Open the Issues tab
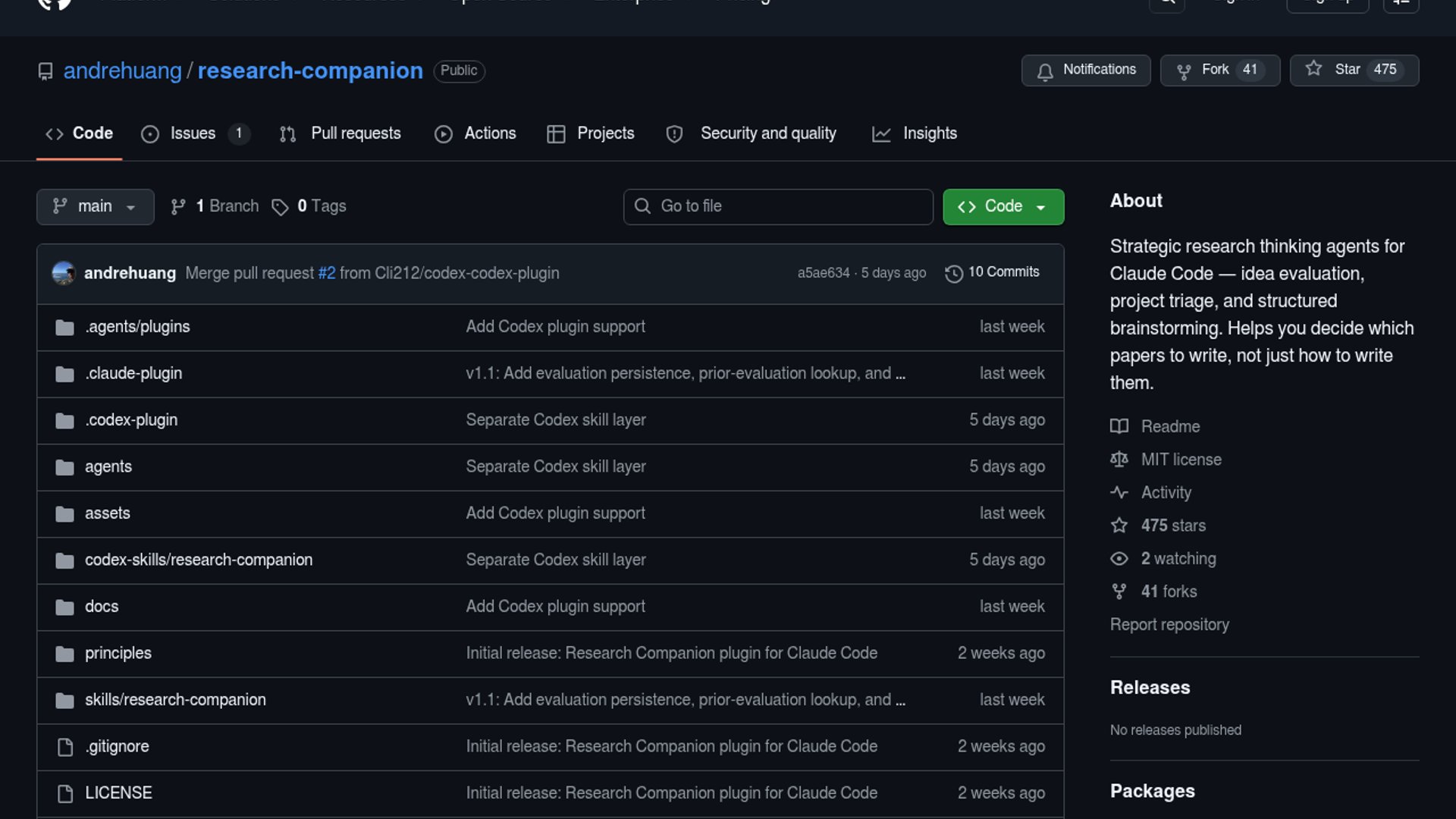Screen dimensions: 1456x819 coord(193,133)
